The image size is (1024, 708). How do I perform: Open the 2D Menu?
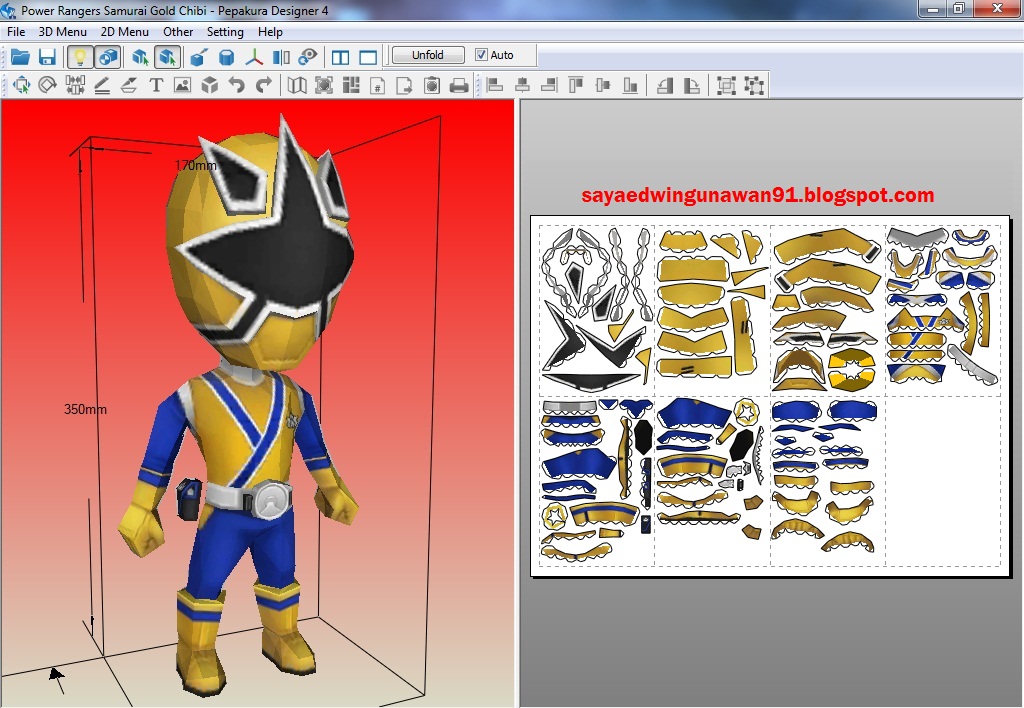[124, 31]
